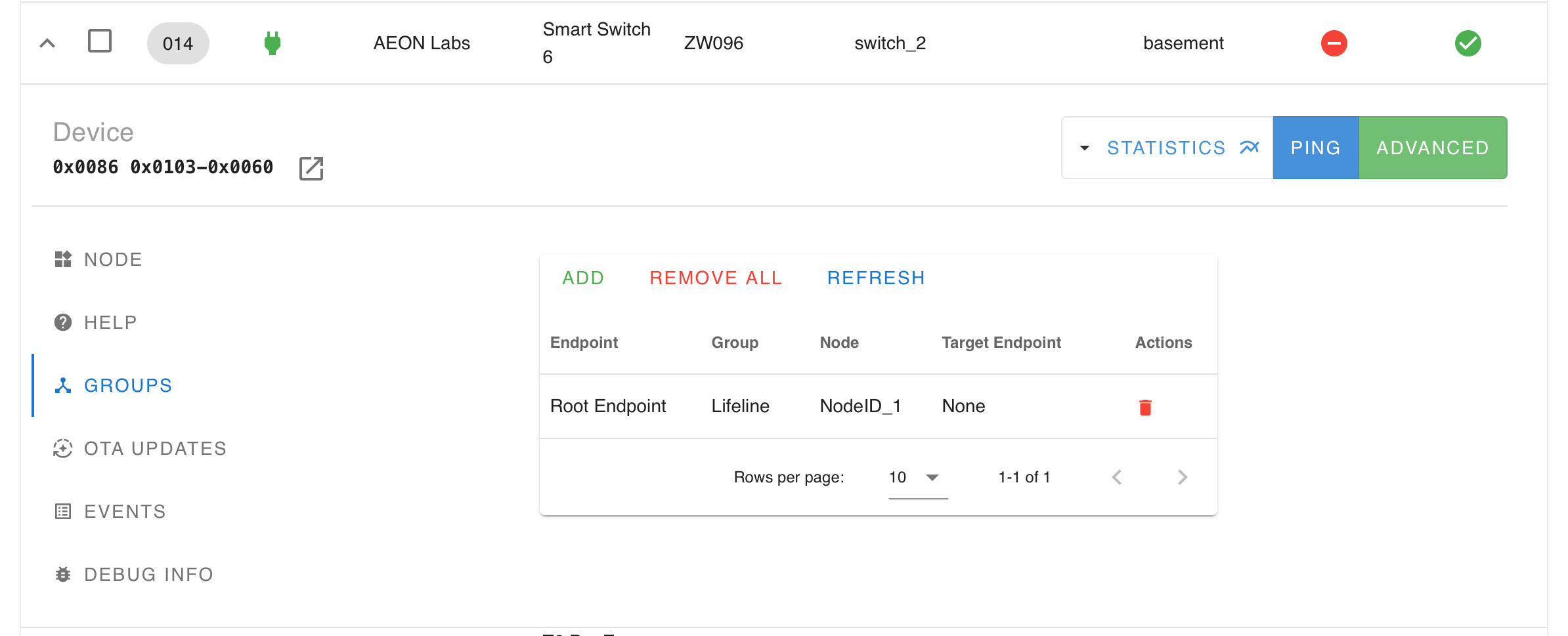Click the NodeID_1 cell
This screenshot has width=1568, height=636.
860,406
